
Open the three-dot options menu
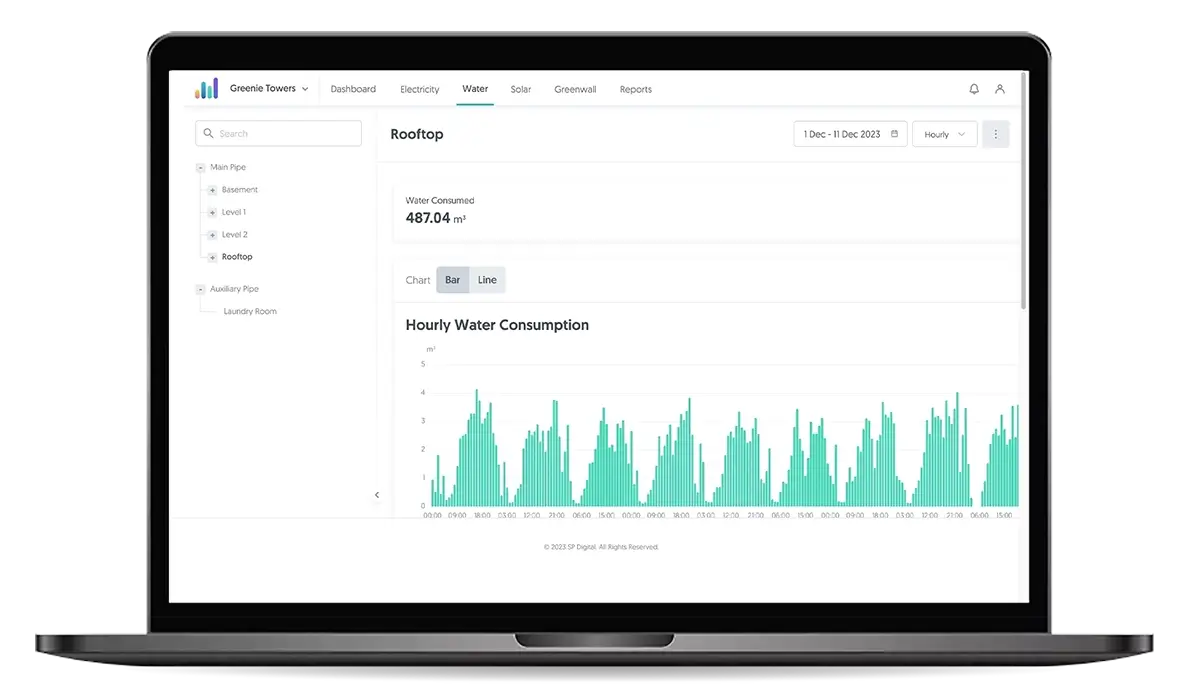996,133
